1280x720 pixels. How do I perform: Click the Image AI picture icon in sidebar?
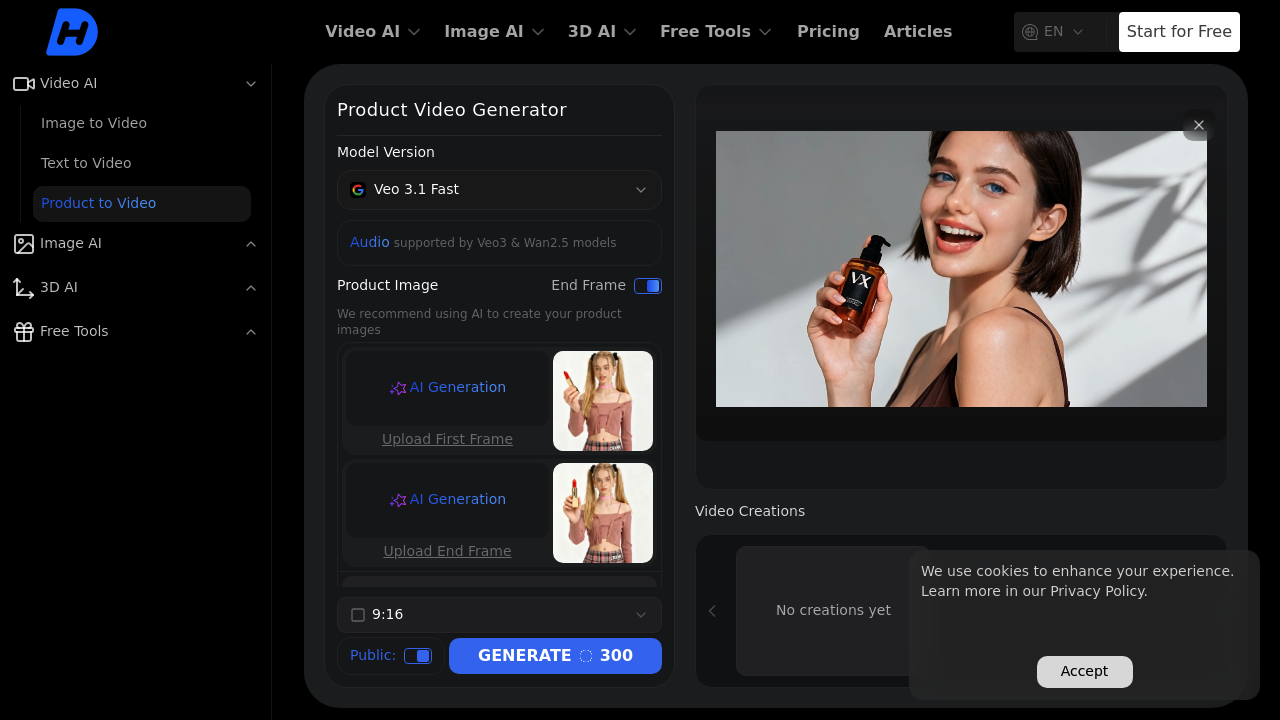22,243
